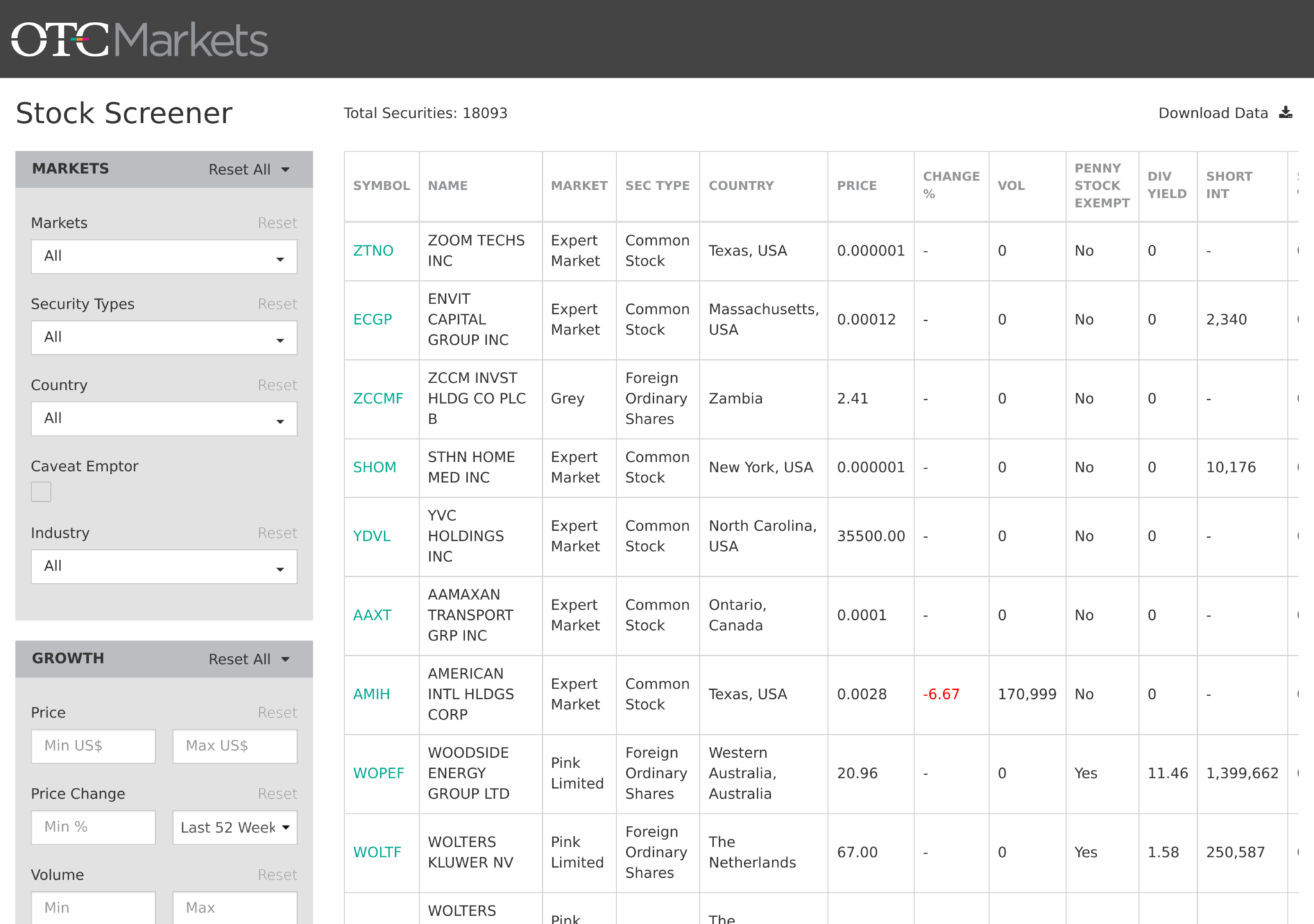Viewport: 1314px width, 924px height.
Task: Click the Min US$ price field
Action: pos(93,746)
